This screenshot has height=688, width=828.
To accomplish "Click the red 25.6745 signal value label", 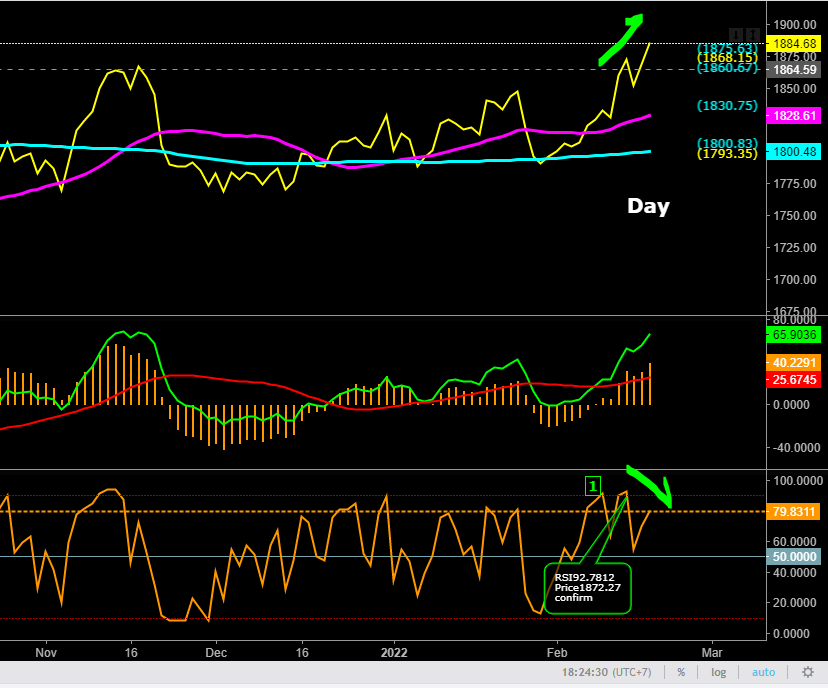I will [794, 380].
